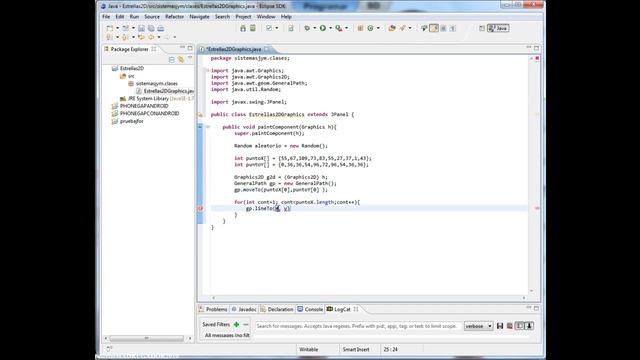Open the Android Virtual Device Manager icon
This screenshot has height=360, width=640.
(x=253, y=28)
